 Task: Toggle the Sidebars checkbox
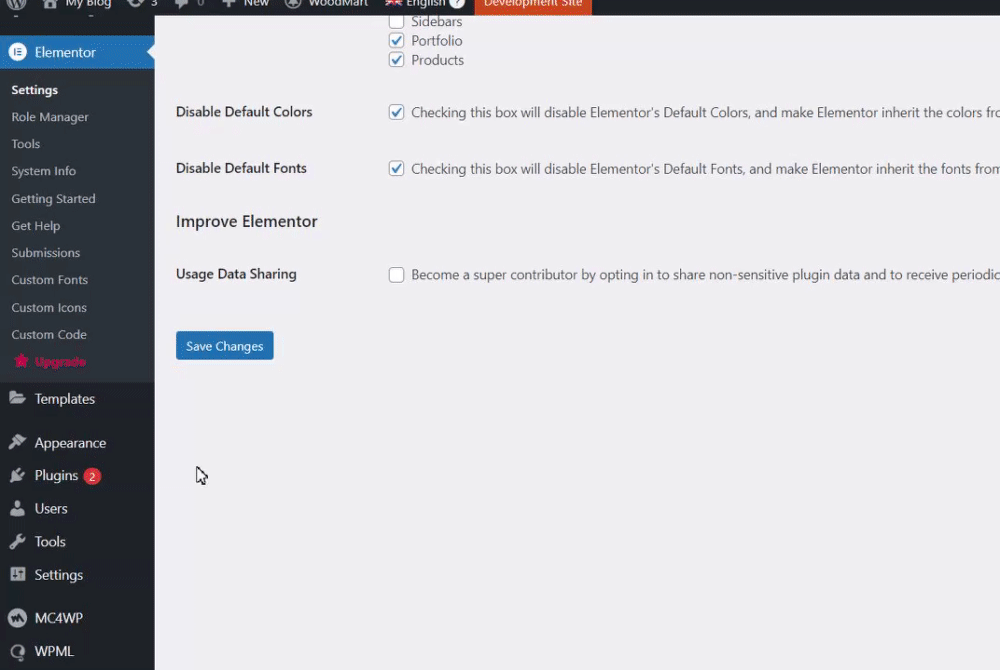click(x=396, y=22)
